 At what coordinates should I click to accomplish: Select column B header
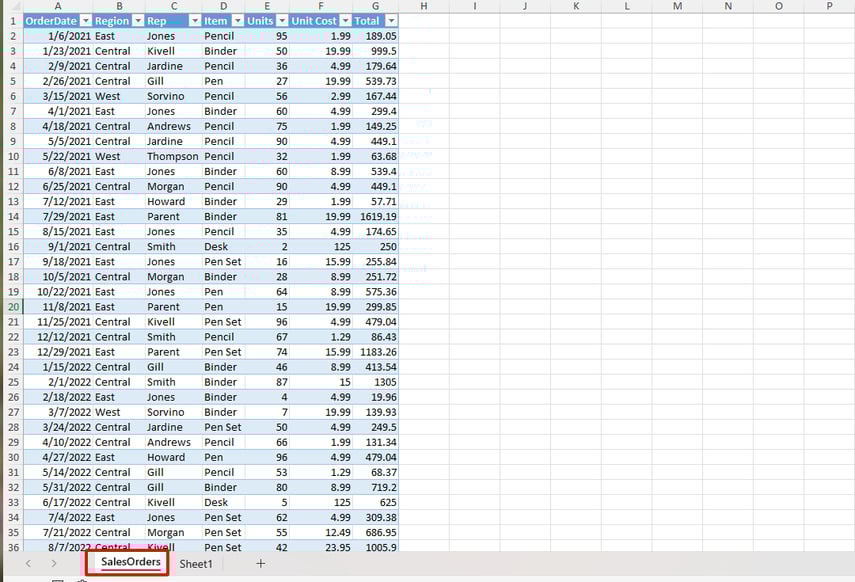pyautogui.click(x=119, y=6)
